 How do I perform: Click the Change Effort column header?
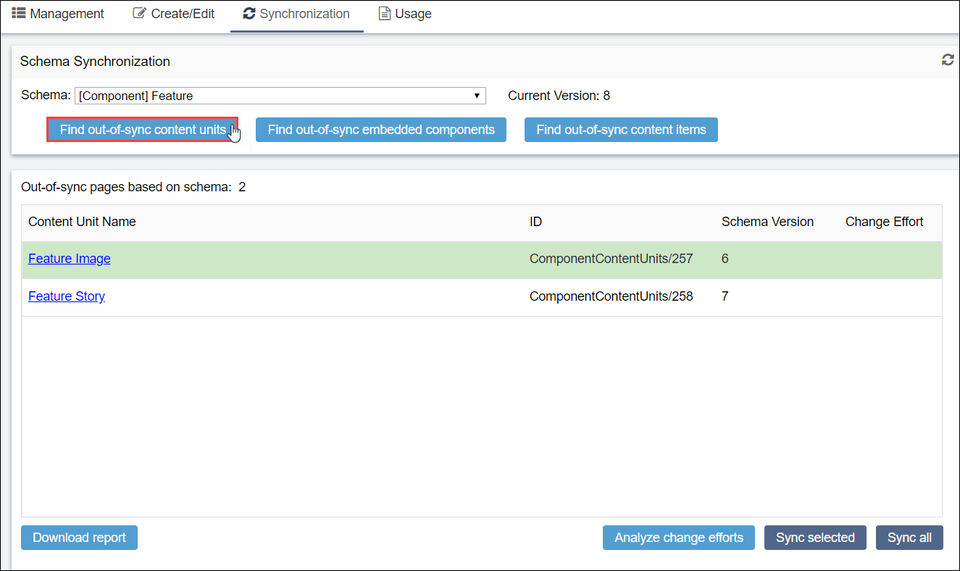click(884, 222)
